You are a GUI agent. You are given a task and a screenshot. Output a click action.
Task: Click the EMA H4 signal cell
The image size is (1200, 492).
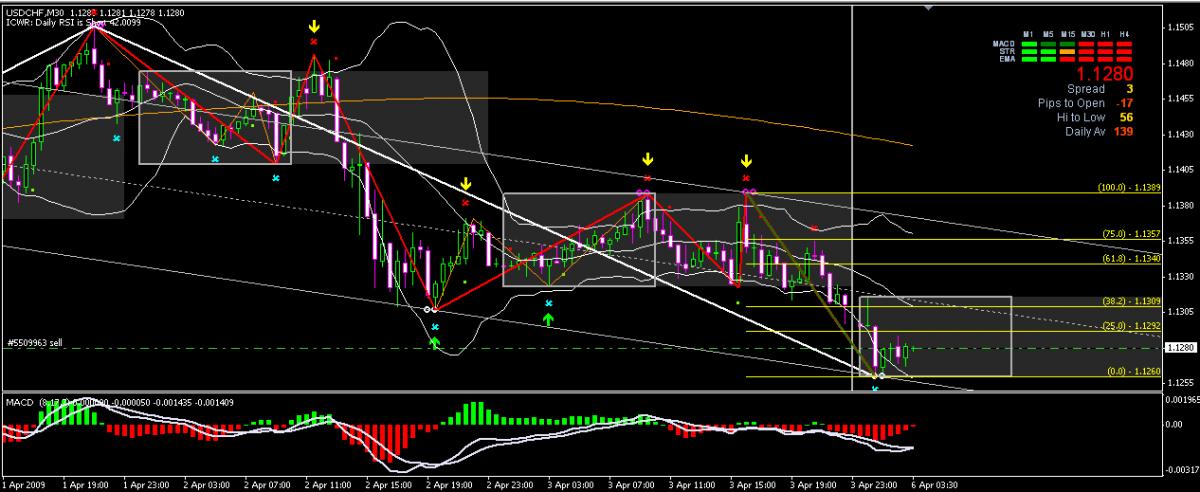[x=1122, y=59]
